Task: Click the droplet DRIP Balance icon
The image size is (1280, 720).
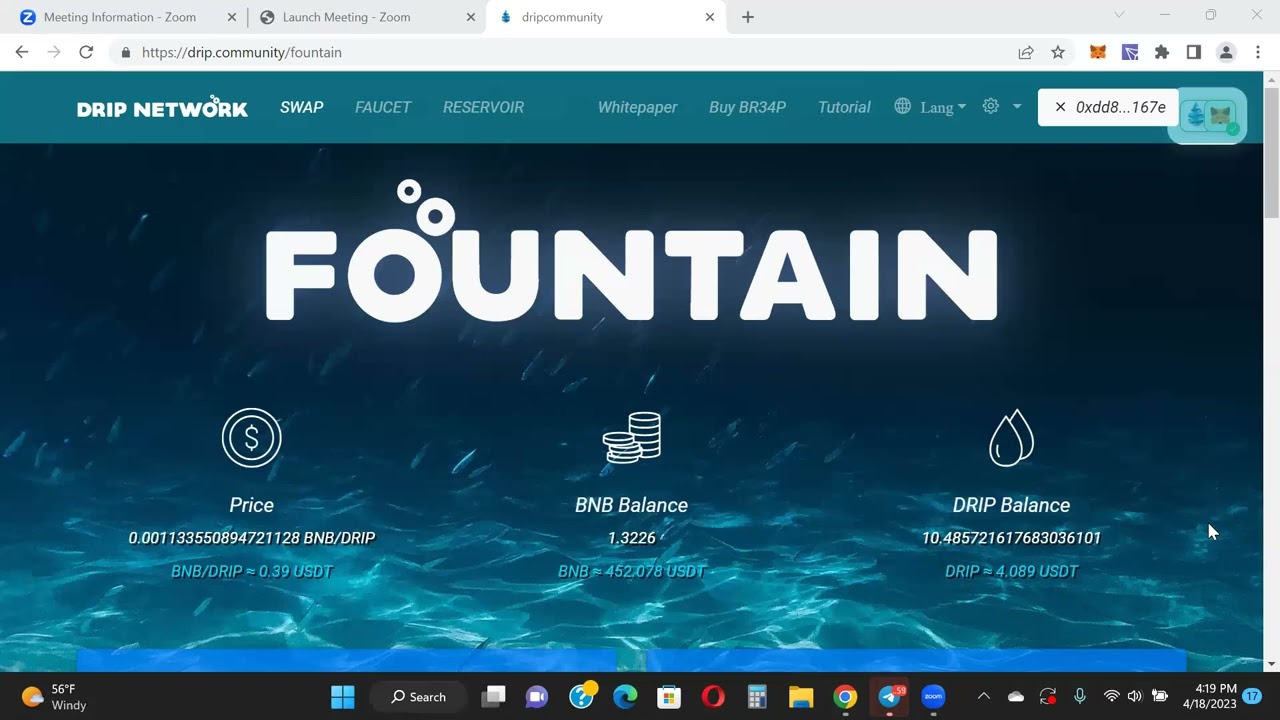Action: pyautogui.click(x=1011, y=438)
